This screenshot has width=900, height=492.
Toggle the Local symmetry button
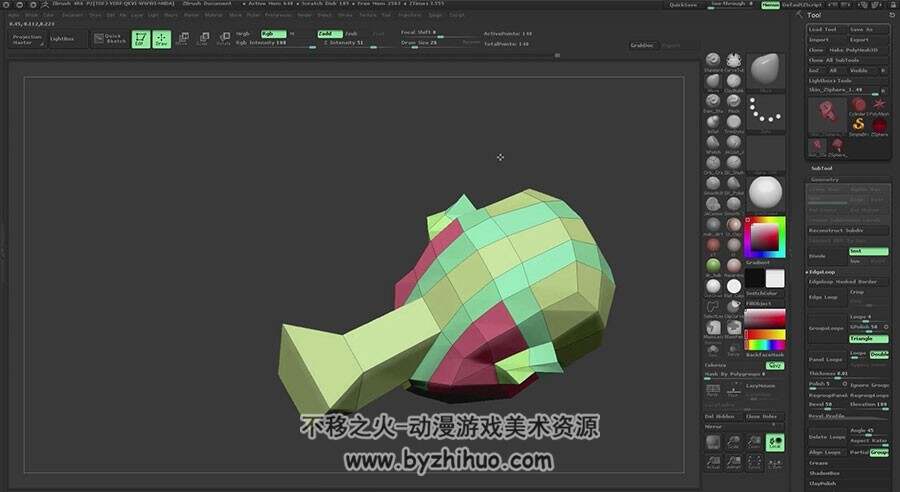tap(775, 442)
